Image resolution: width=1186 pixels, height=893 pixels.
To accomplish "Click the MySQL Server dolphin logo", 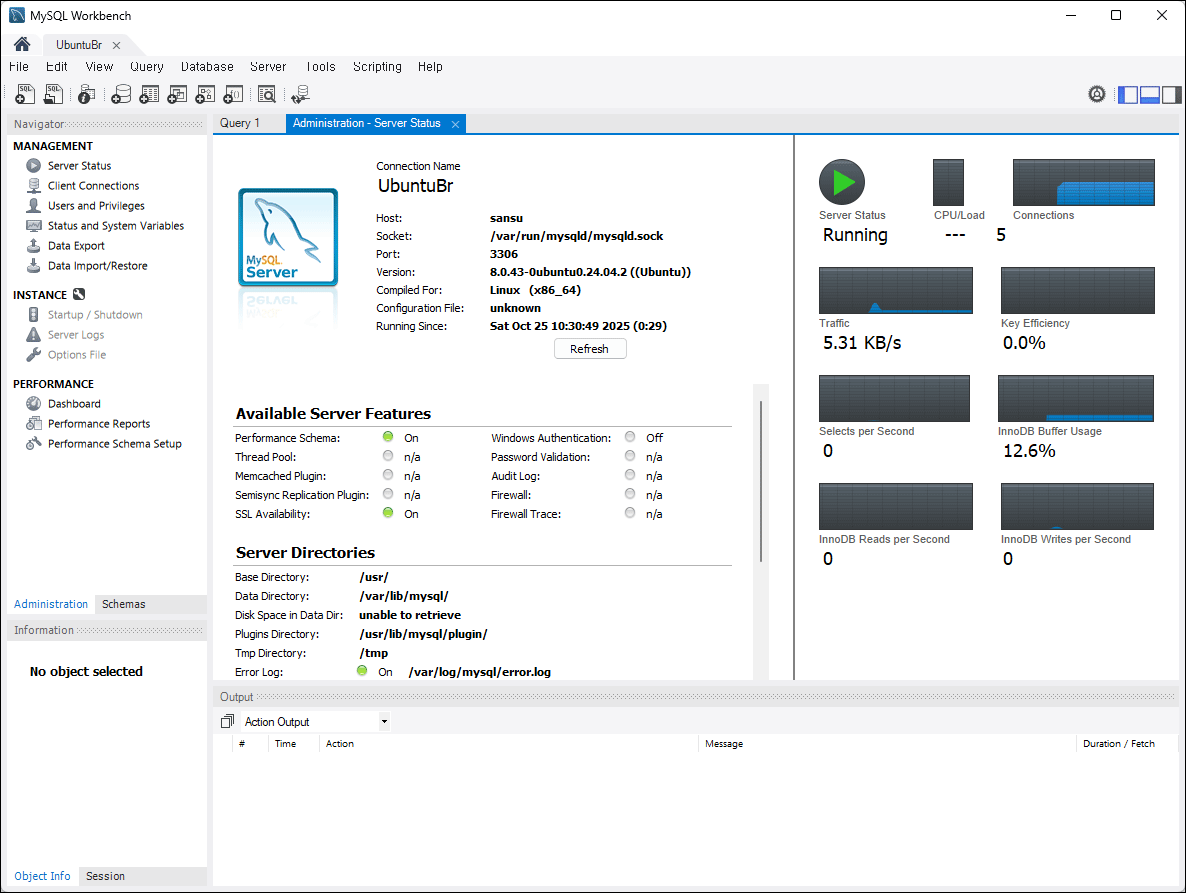I will (288, 237).
